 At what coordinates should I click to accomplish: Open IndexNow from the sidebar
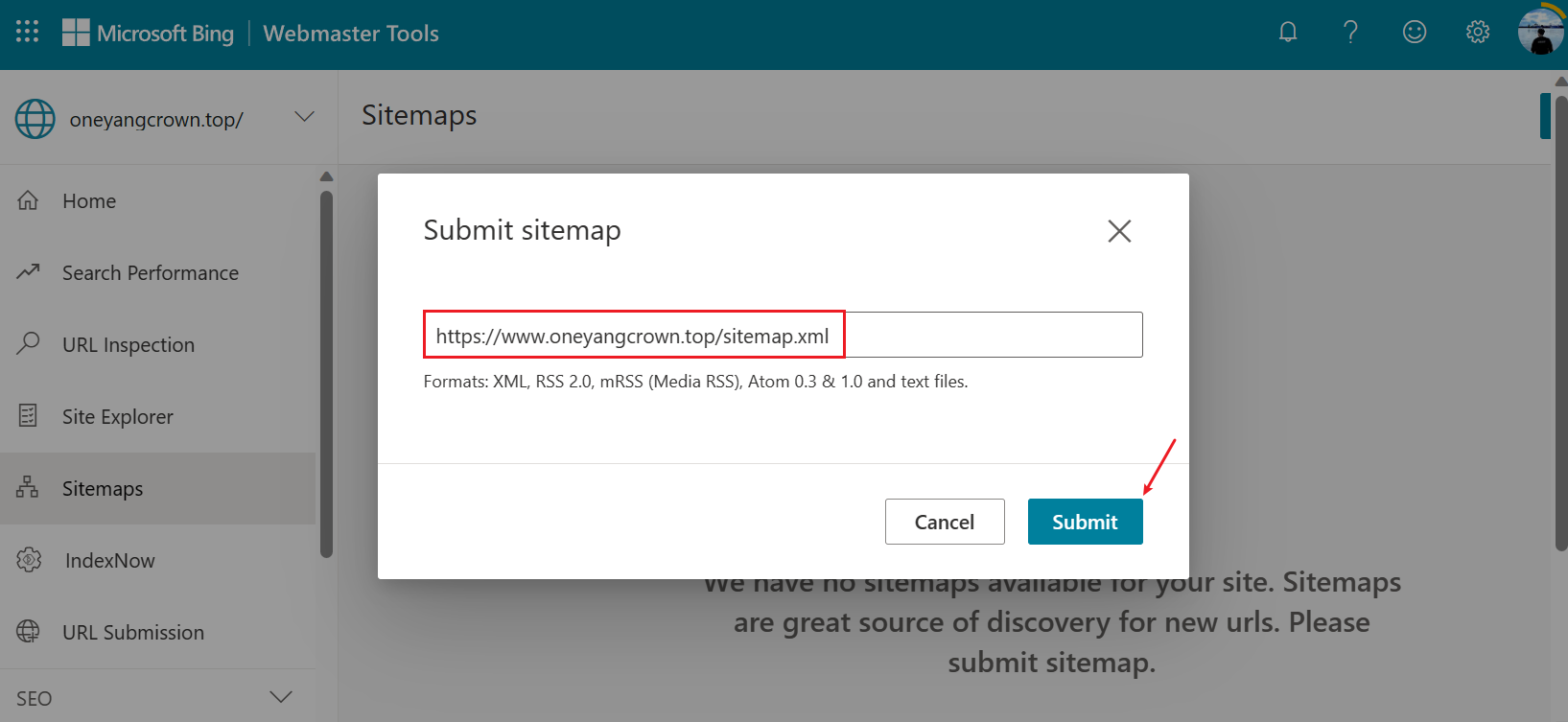[x=109, y=561]
